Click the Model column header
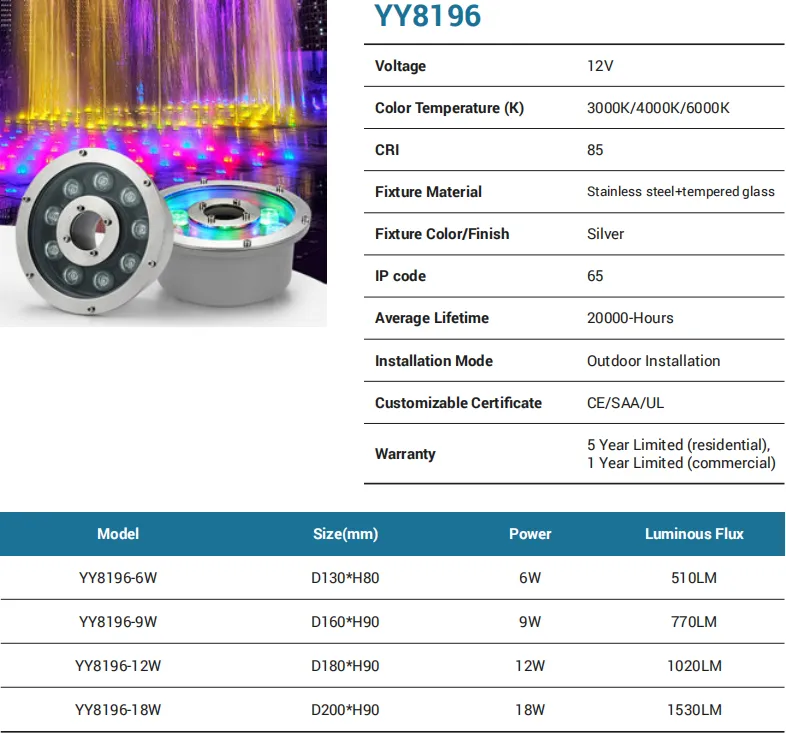The width and height of the screenshot is (786, 734). click(118, 534)
